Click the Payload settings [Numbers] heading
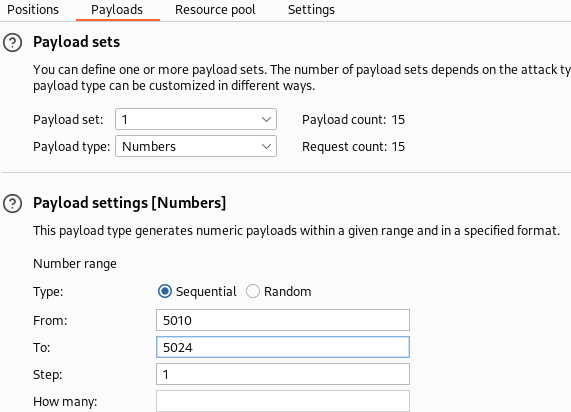Screen dimensions: 571x412 (x=130, y=203)
